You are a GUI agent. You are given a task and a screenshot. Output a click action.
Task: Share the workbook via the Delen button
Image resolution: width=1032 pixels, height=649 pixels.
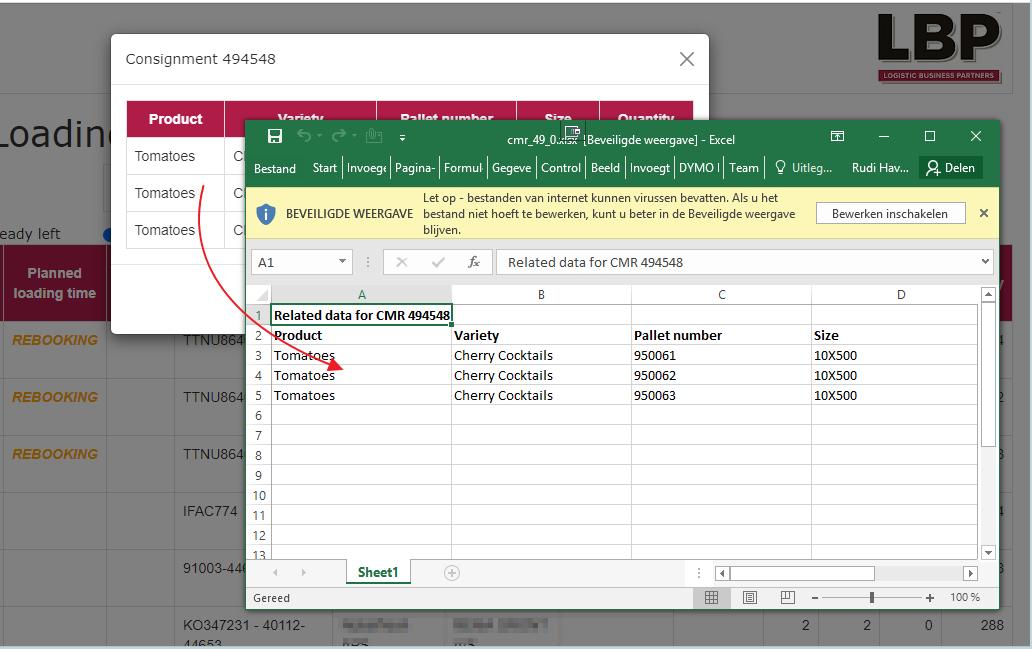click(951, 168)
